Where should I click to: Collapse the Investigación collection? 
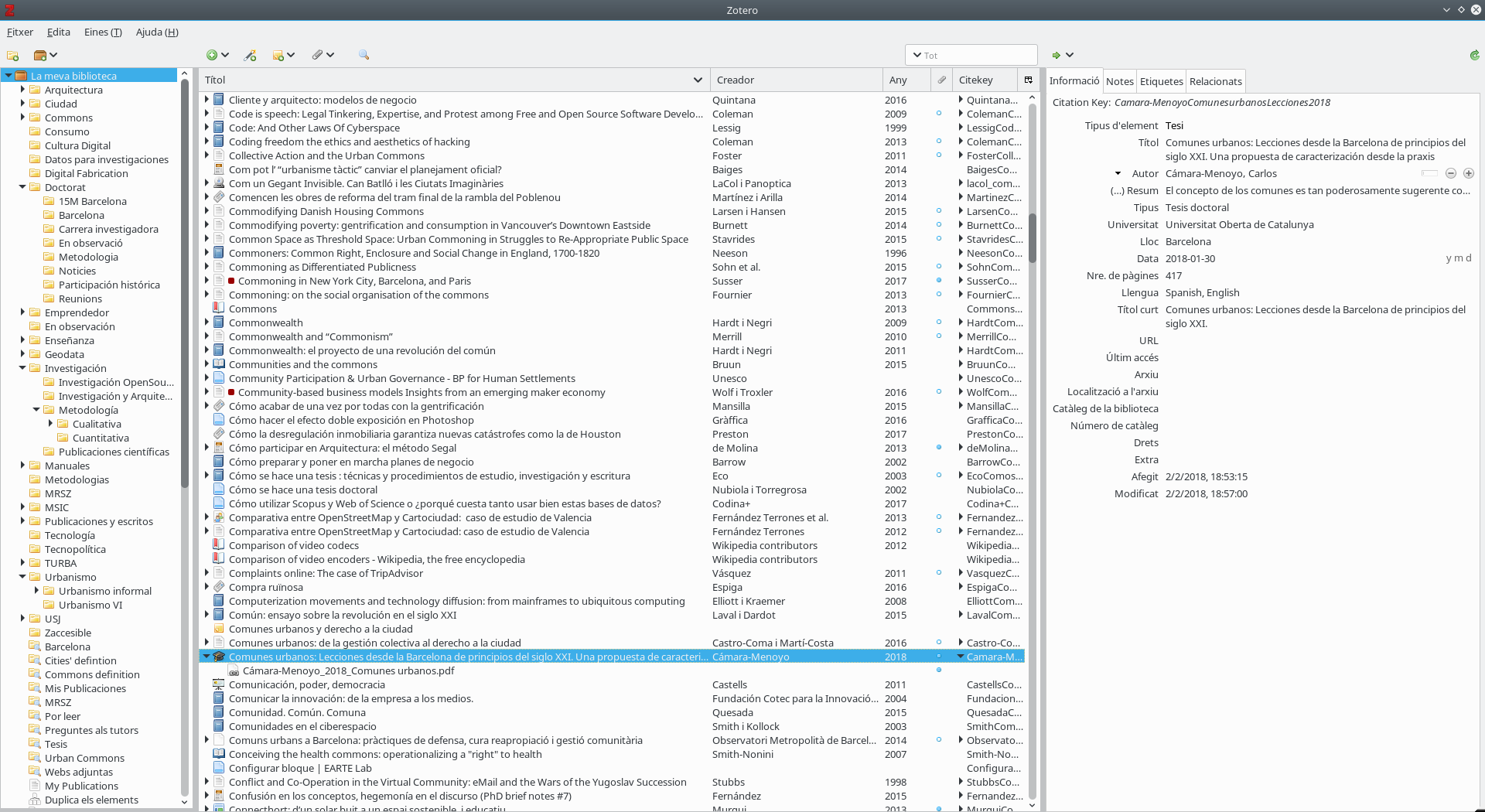22,368
